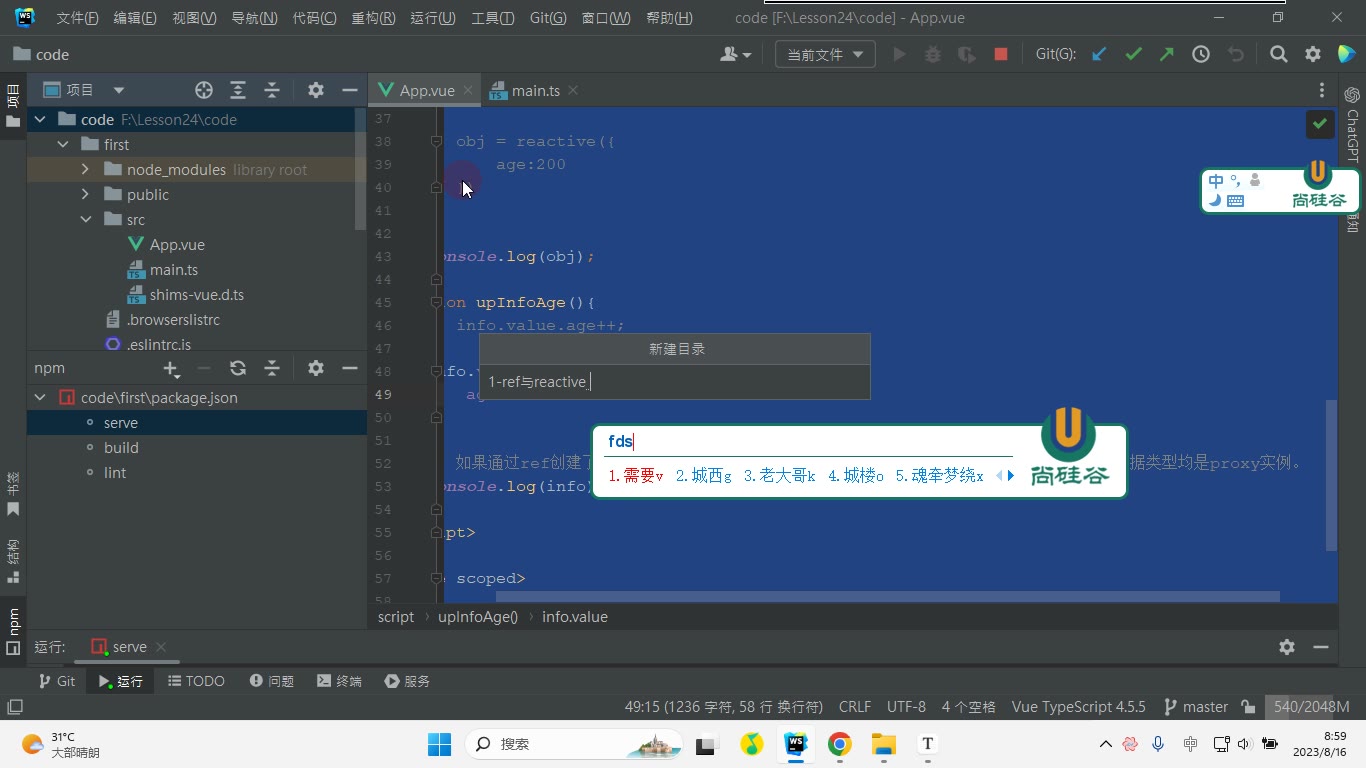Image resolution: width=1366 pixels, height=768 pixels.
Task: Click the editor horizontal scrollbar
Action: 887,596
